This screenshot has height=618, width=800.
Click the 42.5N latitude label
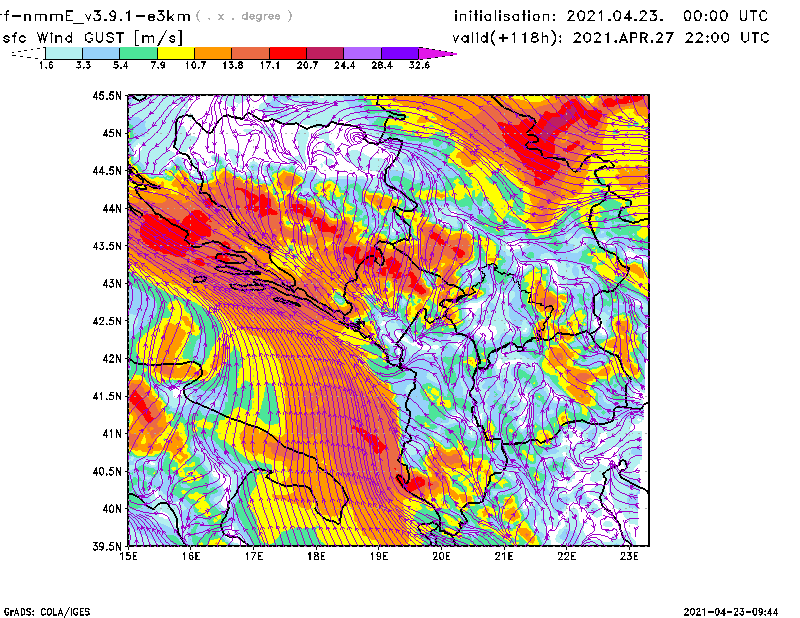107,321
